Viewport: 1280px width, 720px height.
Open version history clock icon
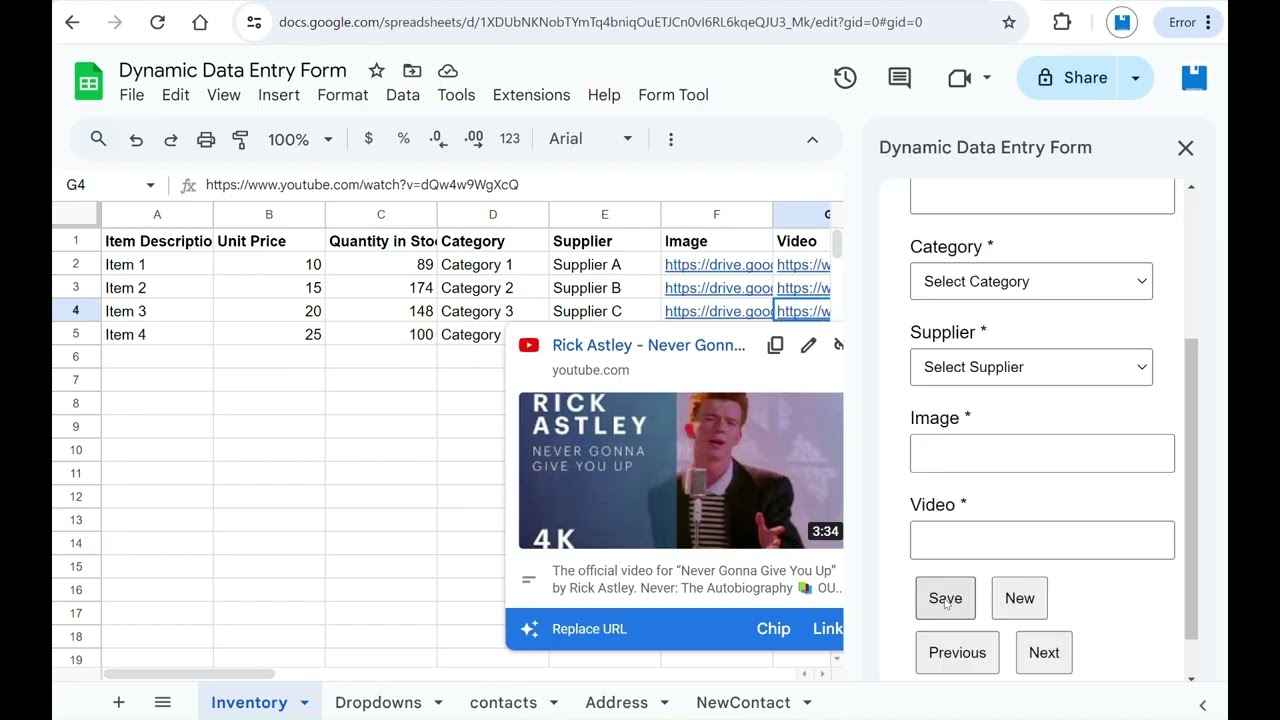[845, 78]
